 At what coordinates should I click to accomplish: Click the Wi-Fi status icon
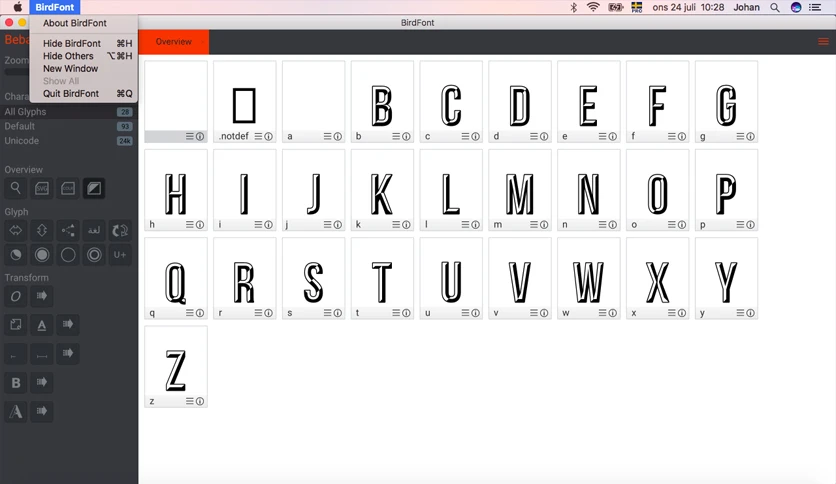(593, 7)
